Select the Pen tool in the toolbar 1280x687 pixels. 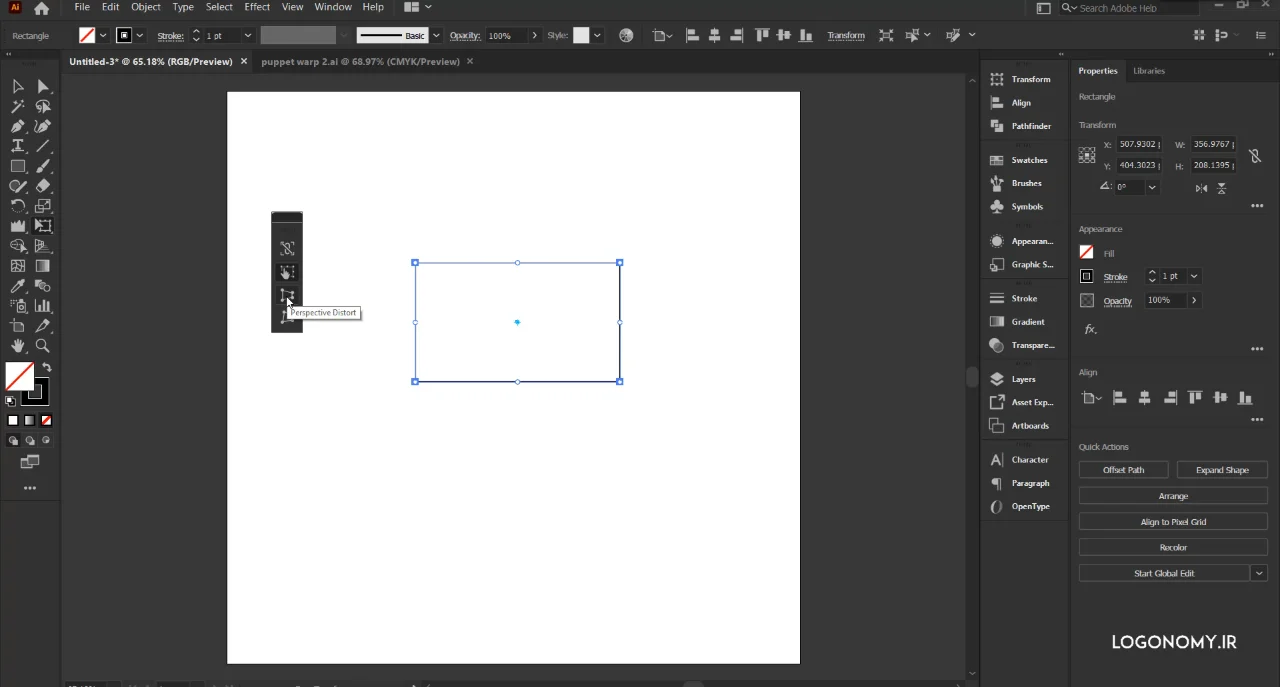[18, 126]
